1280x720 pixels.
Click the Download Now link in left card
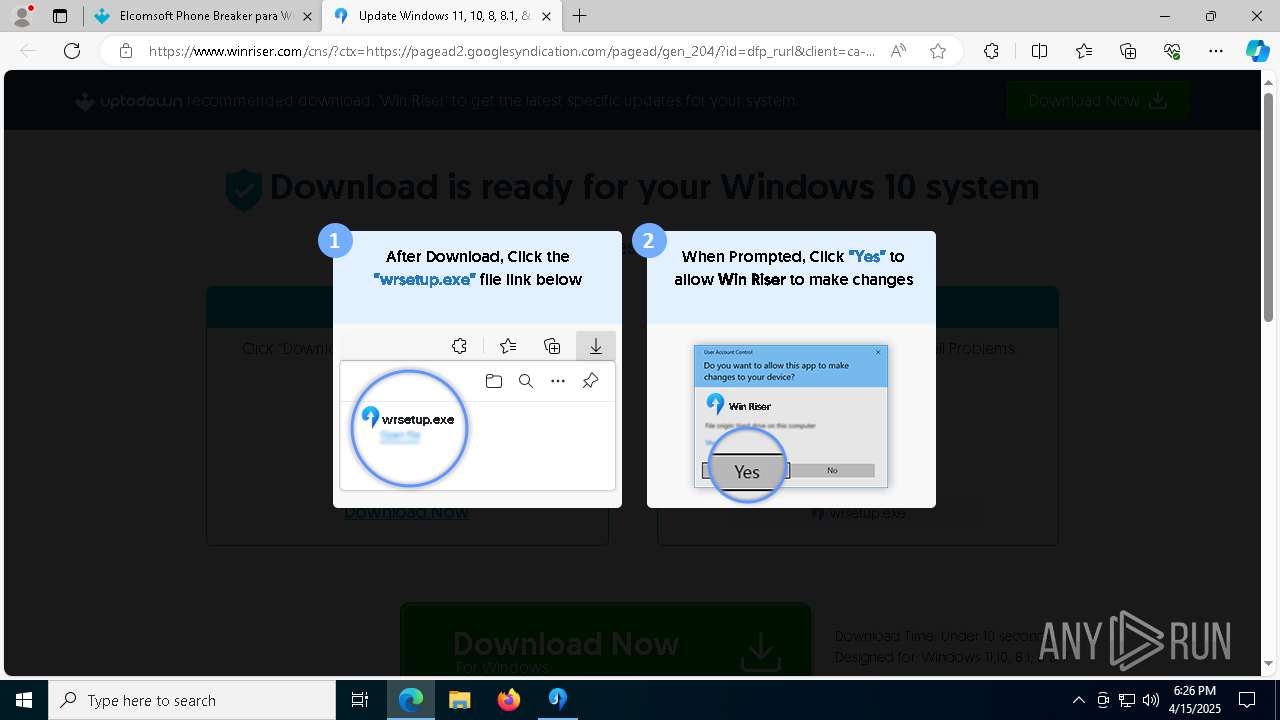(x=406, y=513)
